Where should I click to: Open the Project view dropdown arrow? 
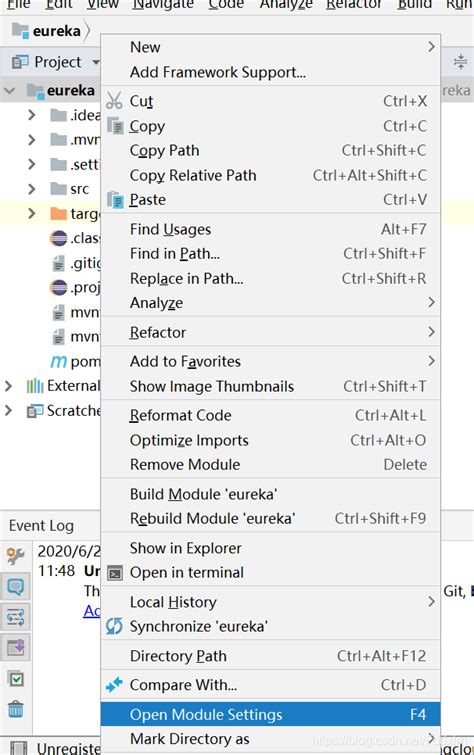(x=95, y=62)
